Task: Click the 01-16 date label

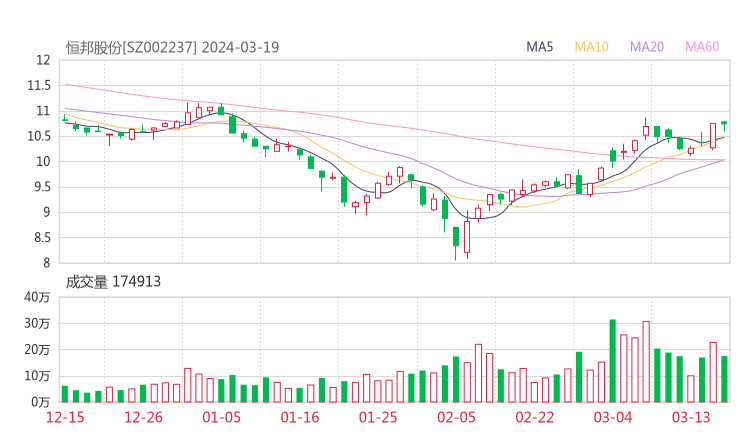Action: tap(300, 417)
